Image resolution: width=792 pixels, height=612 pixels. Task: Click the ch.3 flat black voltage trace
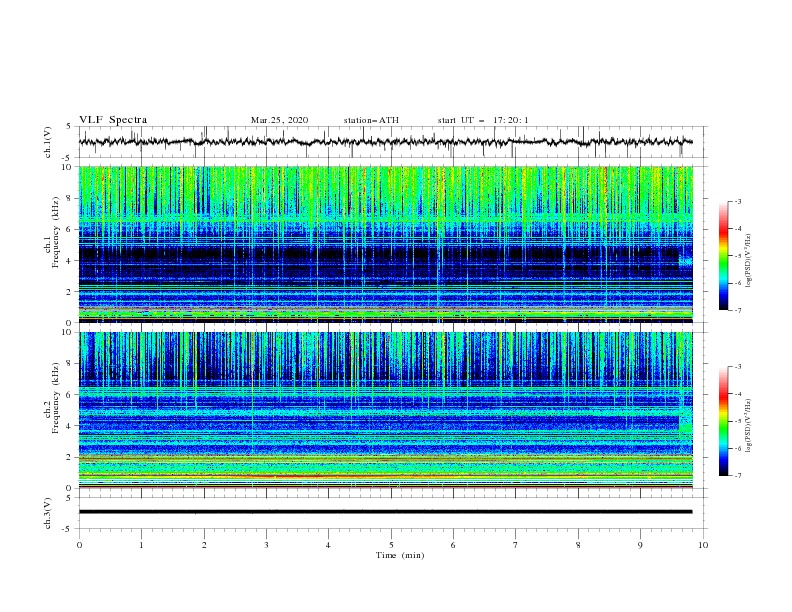[385, 512]
